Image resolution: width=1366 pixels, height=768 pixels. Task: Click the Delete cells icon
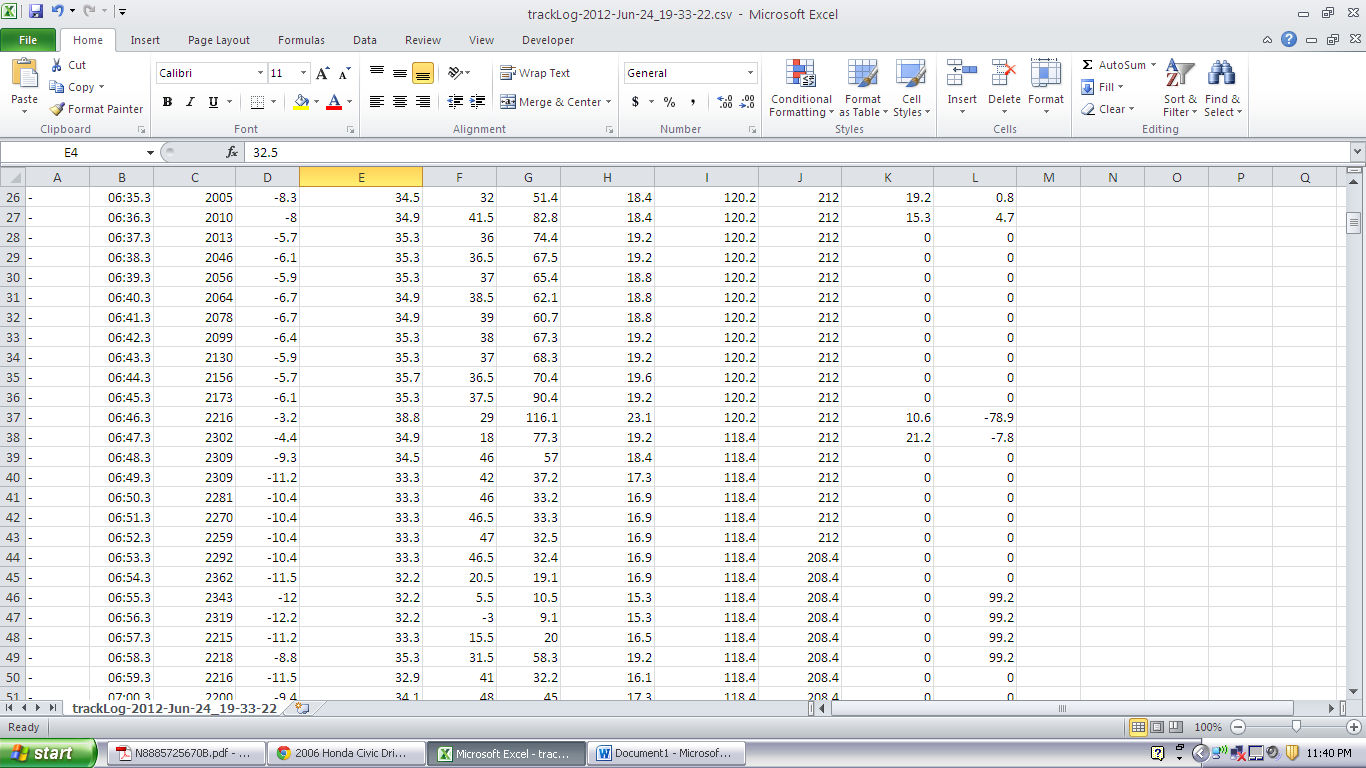1004,75
